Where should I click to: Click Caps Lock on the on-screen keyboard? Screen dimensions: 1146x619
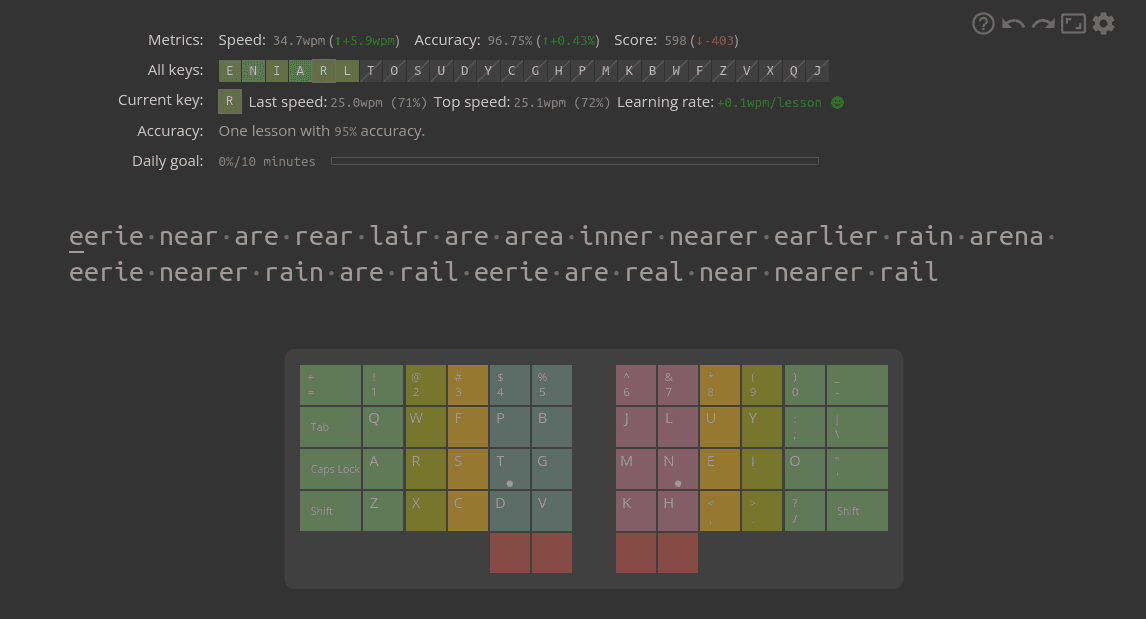coord(330,468)
